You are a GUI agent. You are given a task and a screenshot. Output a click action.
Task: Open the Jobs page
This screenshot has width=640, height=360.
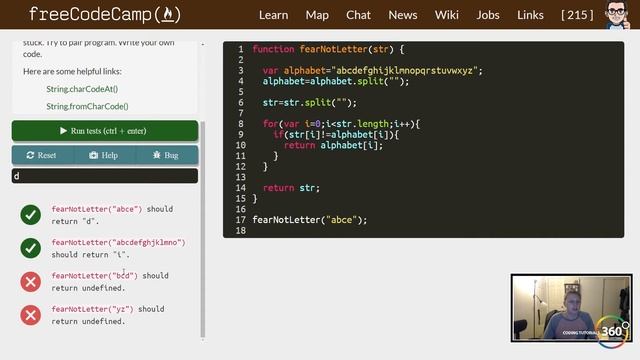[488, 15]
